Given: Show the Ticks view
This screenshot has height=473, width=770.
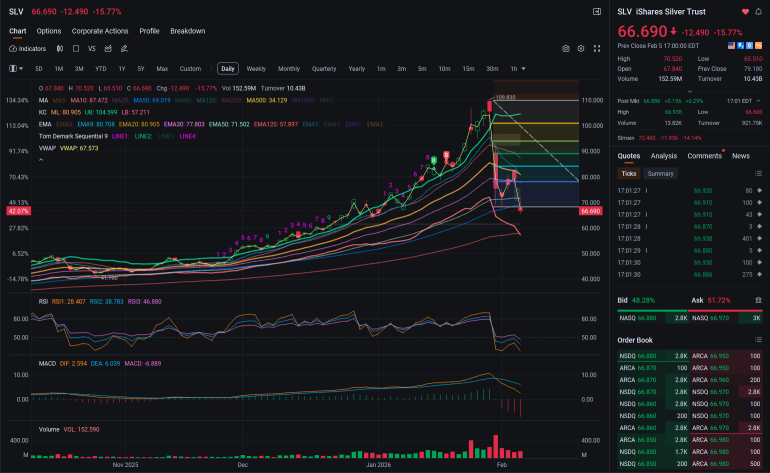Looking at the screenshot, I should pos(629,173).
